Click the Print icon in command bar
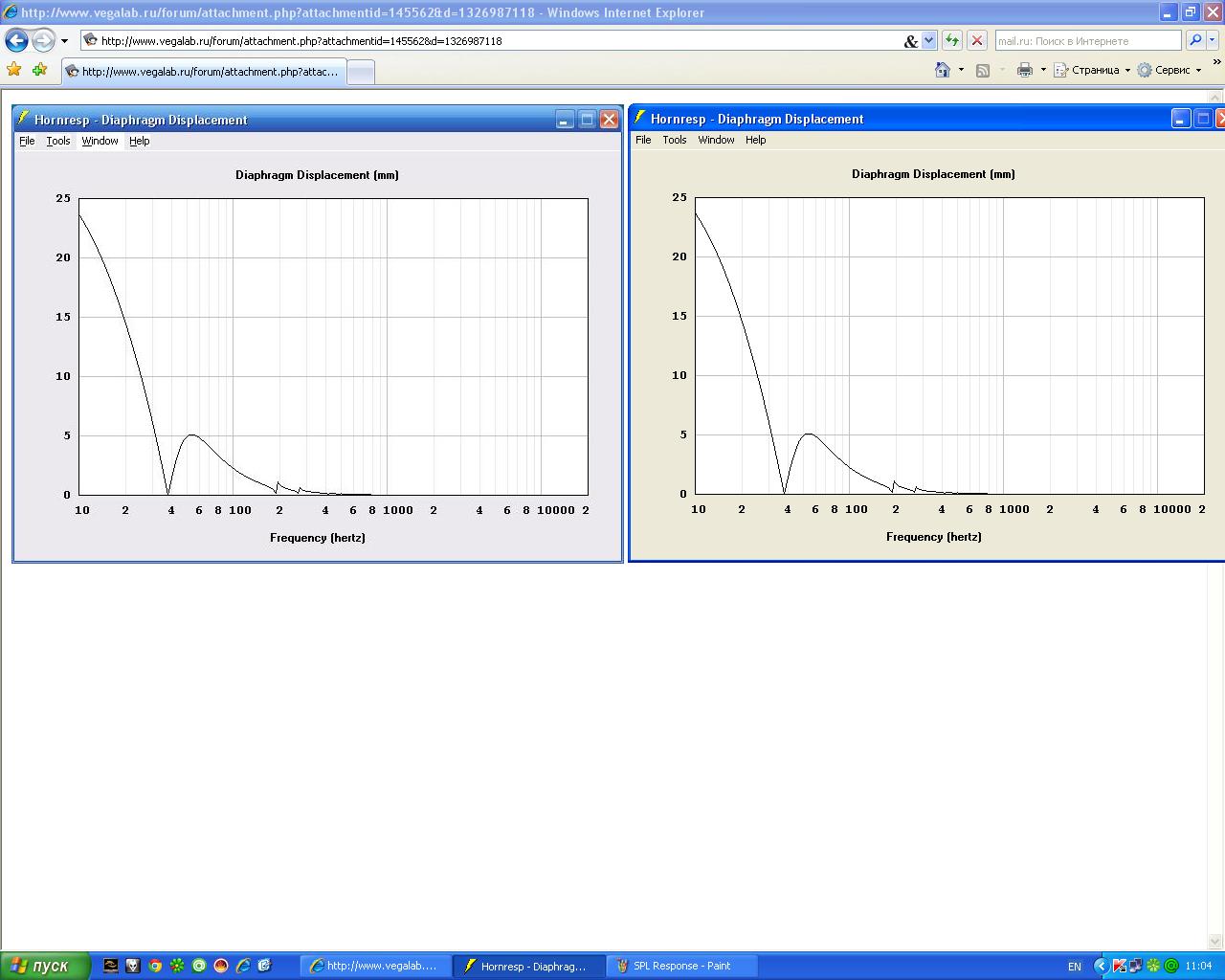Viewport: 1225px width, 980px height. click(1025, 70)
